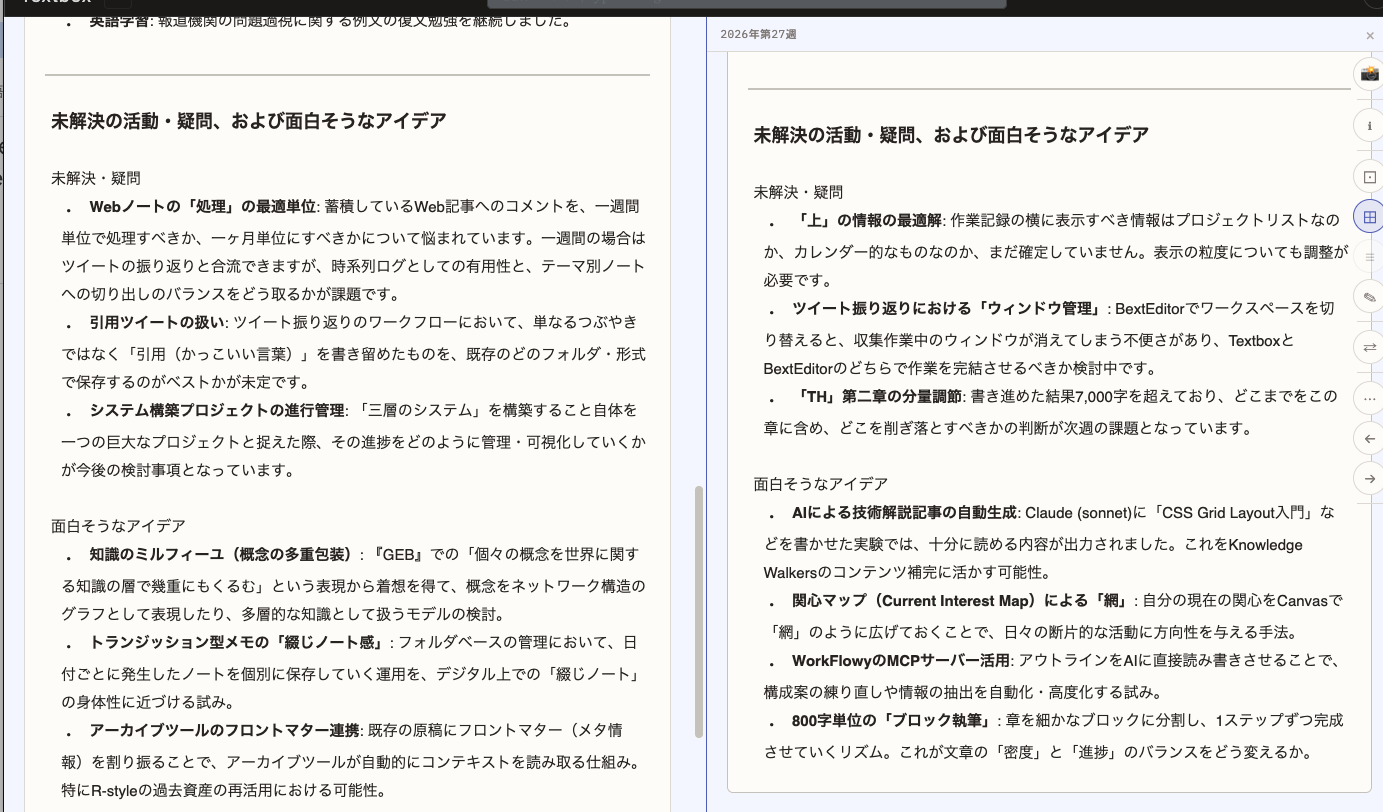Click the left pane vertical scrollbar thumb

point(699,611)
